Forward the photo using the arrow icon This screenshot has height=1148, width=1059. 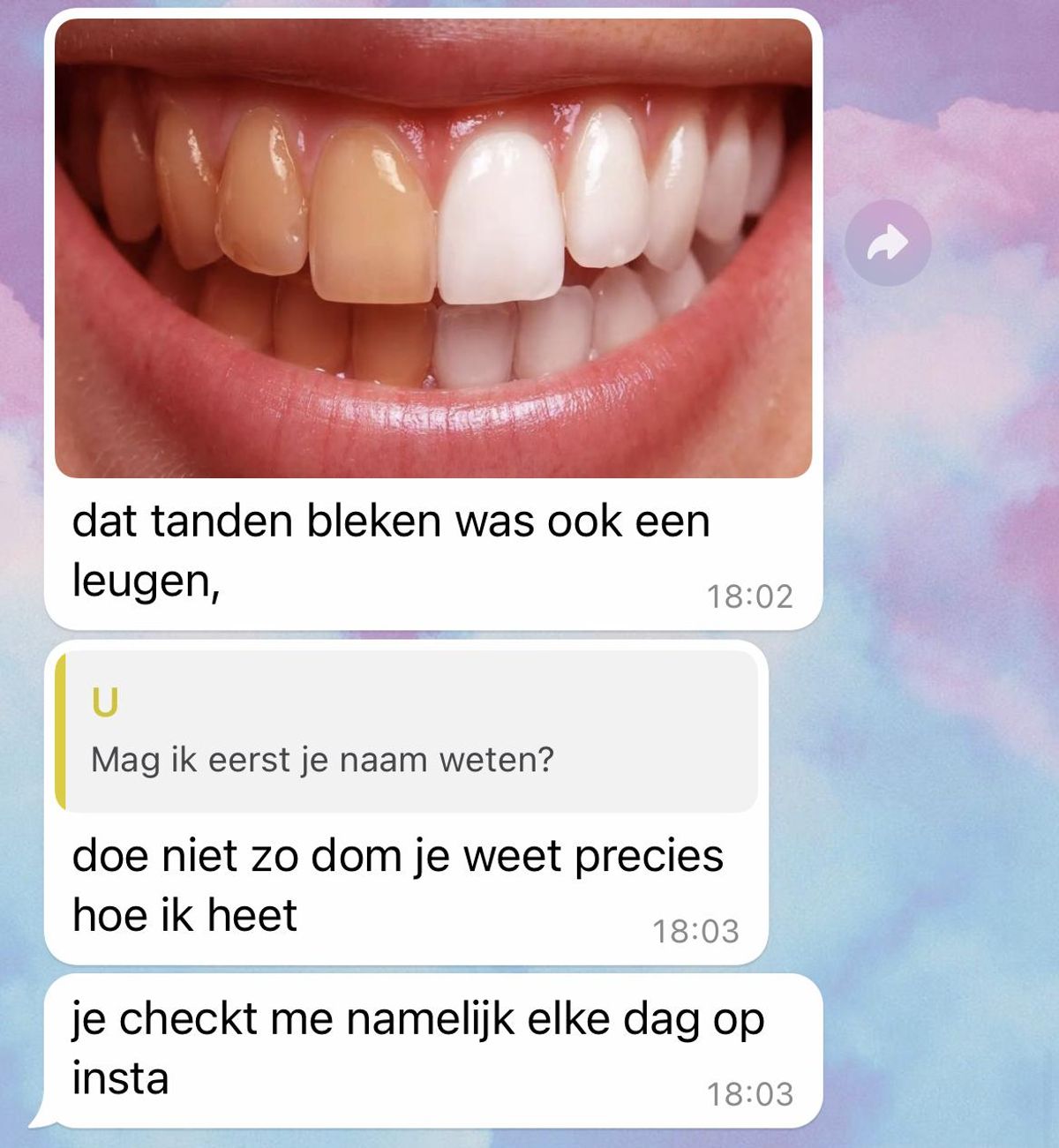(888, 243)
